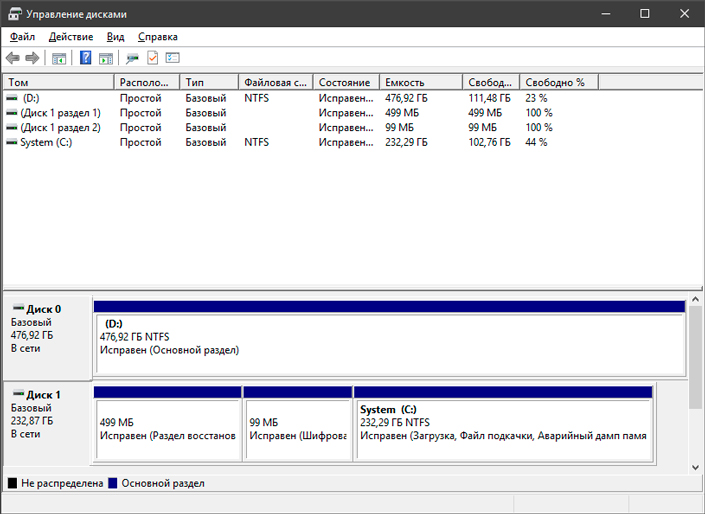Sort by the Тип column header
705x514 pixels.
(209, 82)
